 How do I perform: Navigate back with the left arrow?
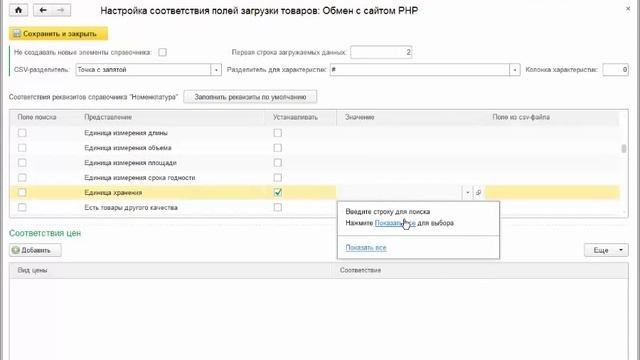click(42, 10)
